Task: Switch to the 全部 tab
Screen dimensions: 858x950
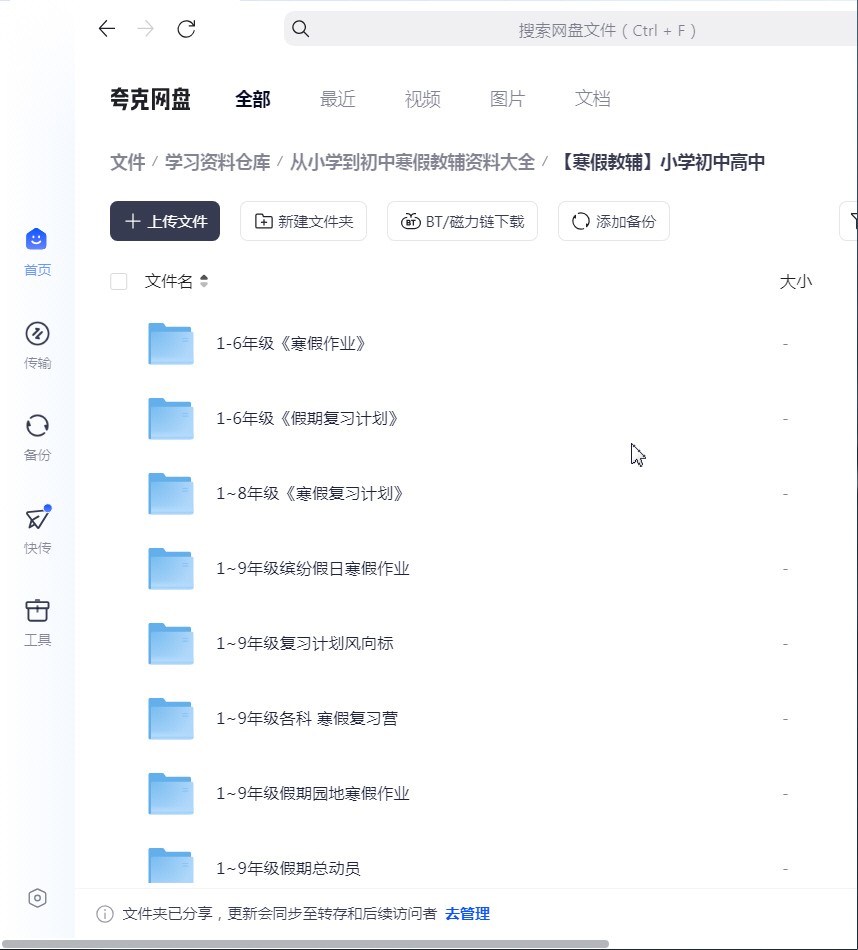Action: pyautogui.click(x=253, y=99)
